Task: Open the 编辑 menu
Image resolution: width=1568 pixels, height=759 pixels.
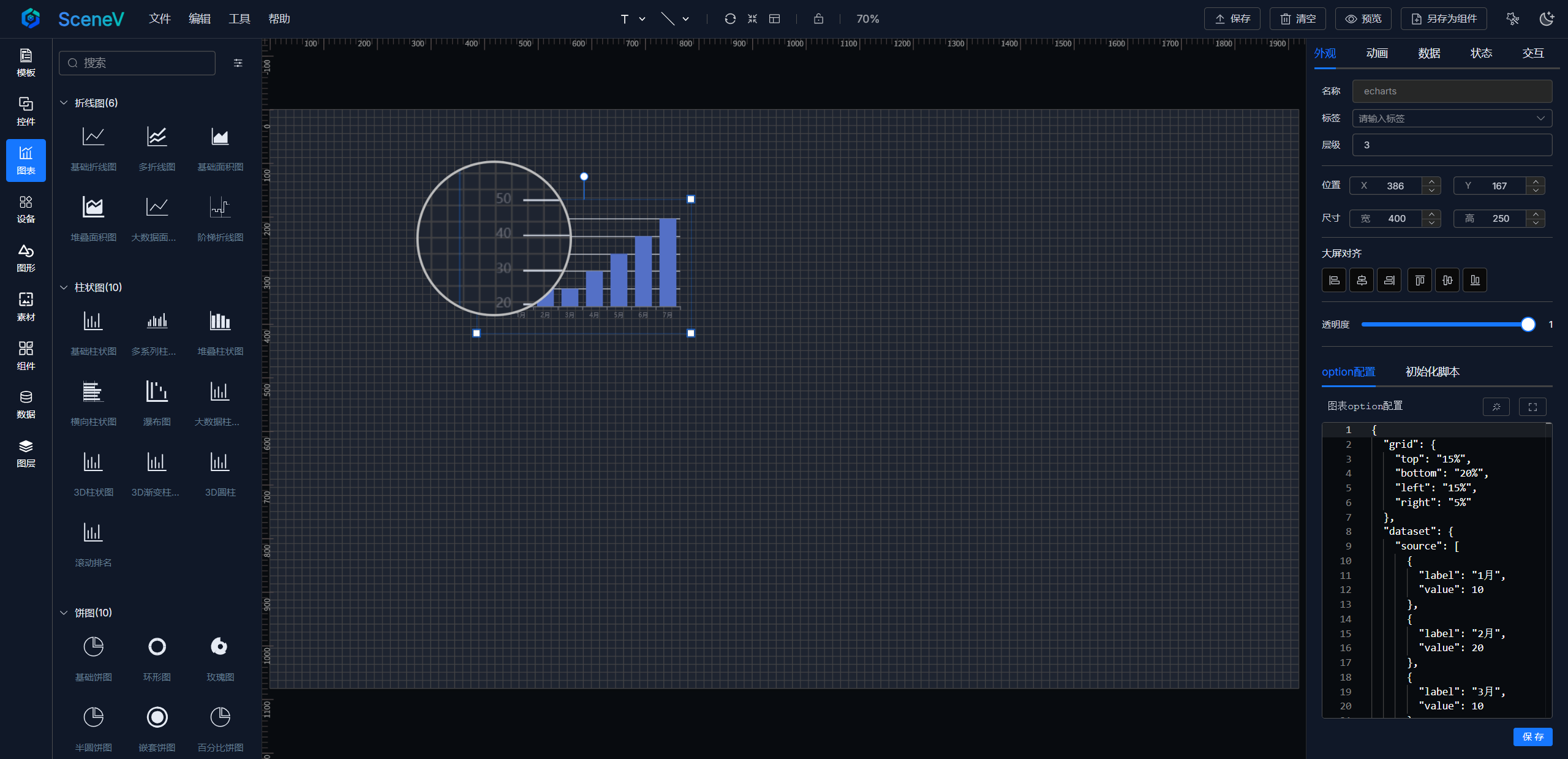Action: point(199,19)
